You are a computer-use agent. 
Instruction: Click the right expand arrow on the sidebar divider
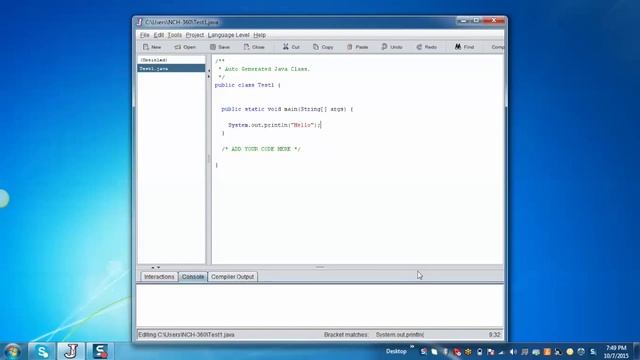[209, 76]
